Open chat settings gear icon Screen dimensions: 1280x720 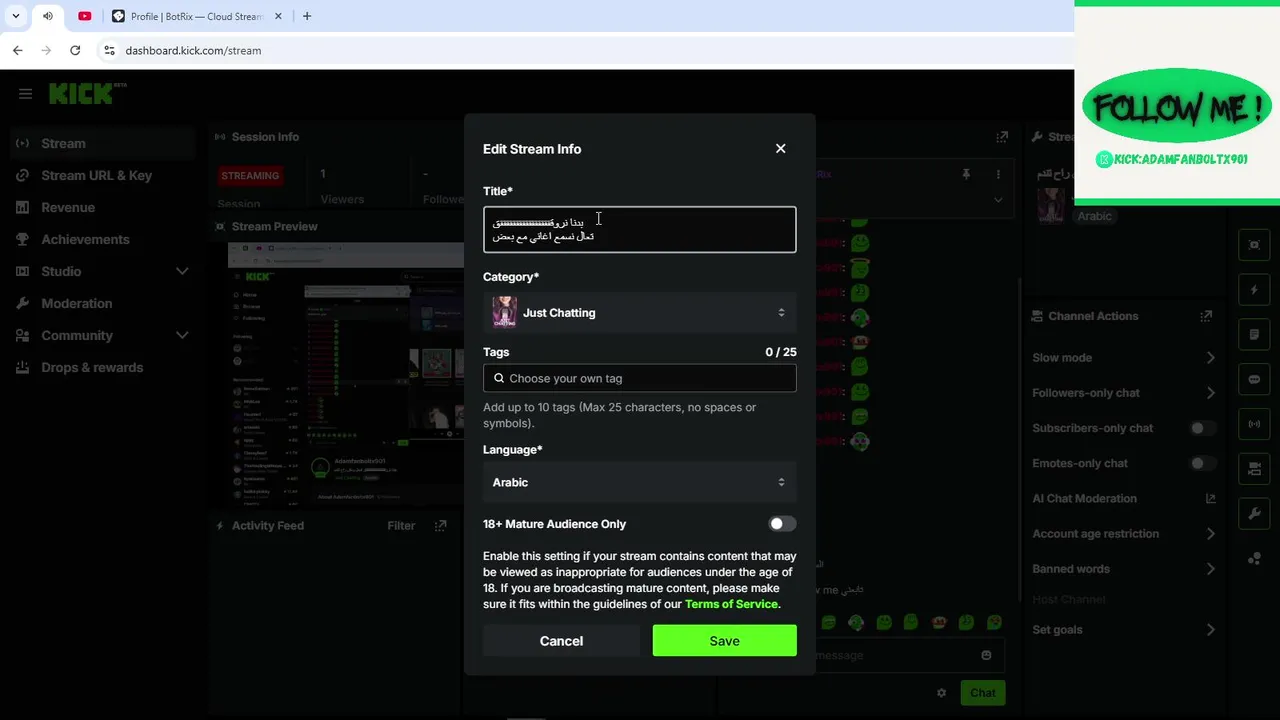pyautogui.click(x=941, y=693)
